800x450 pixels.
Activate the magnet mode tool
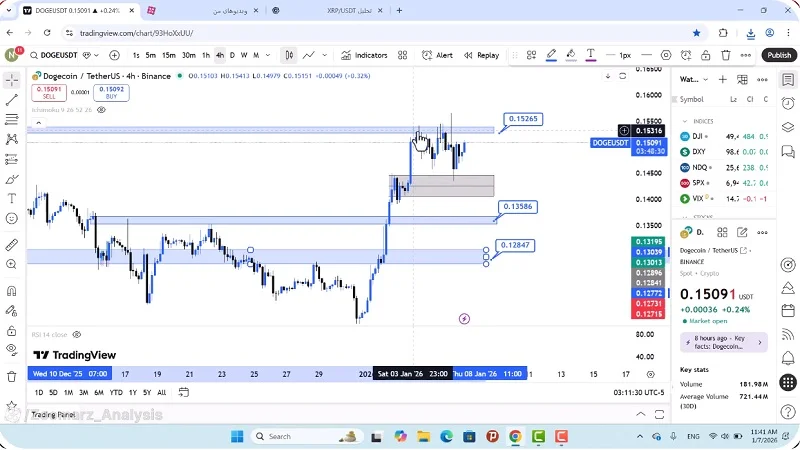(x=12, y=291)
